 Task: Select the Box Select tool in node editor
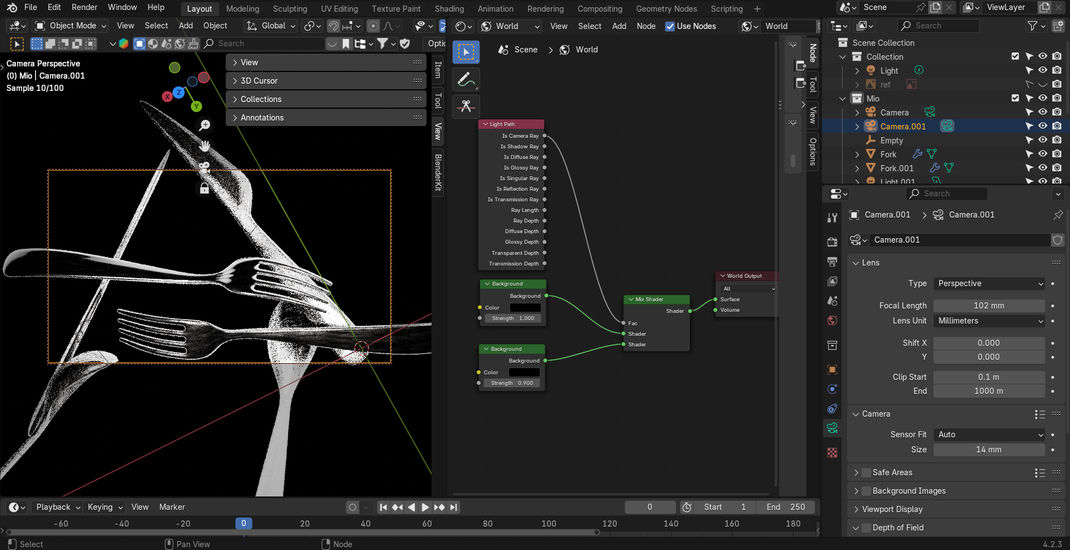coord(466,52)
